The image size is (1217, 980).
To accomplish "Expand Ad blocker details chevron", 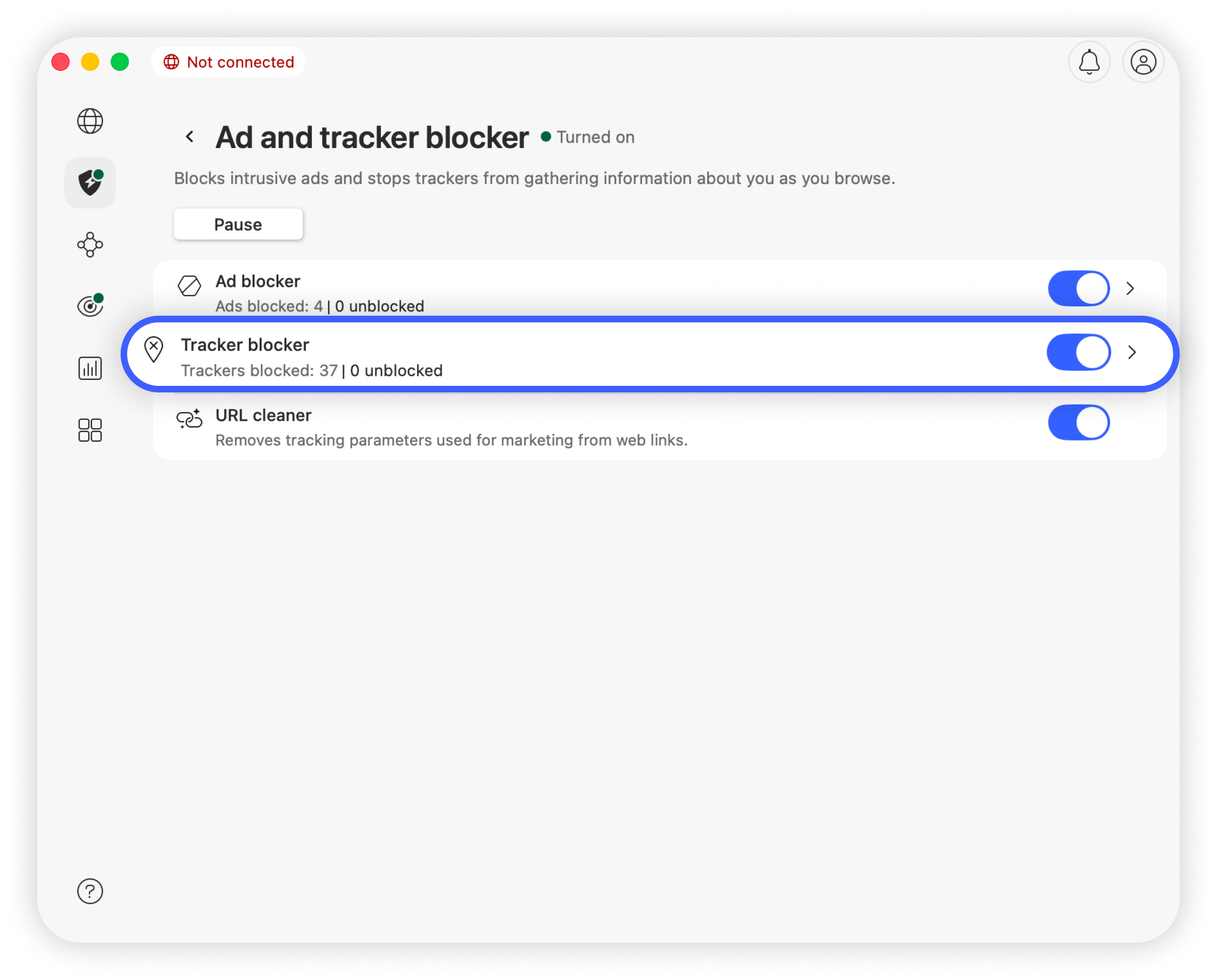I will [1130, 288].
